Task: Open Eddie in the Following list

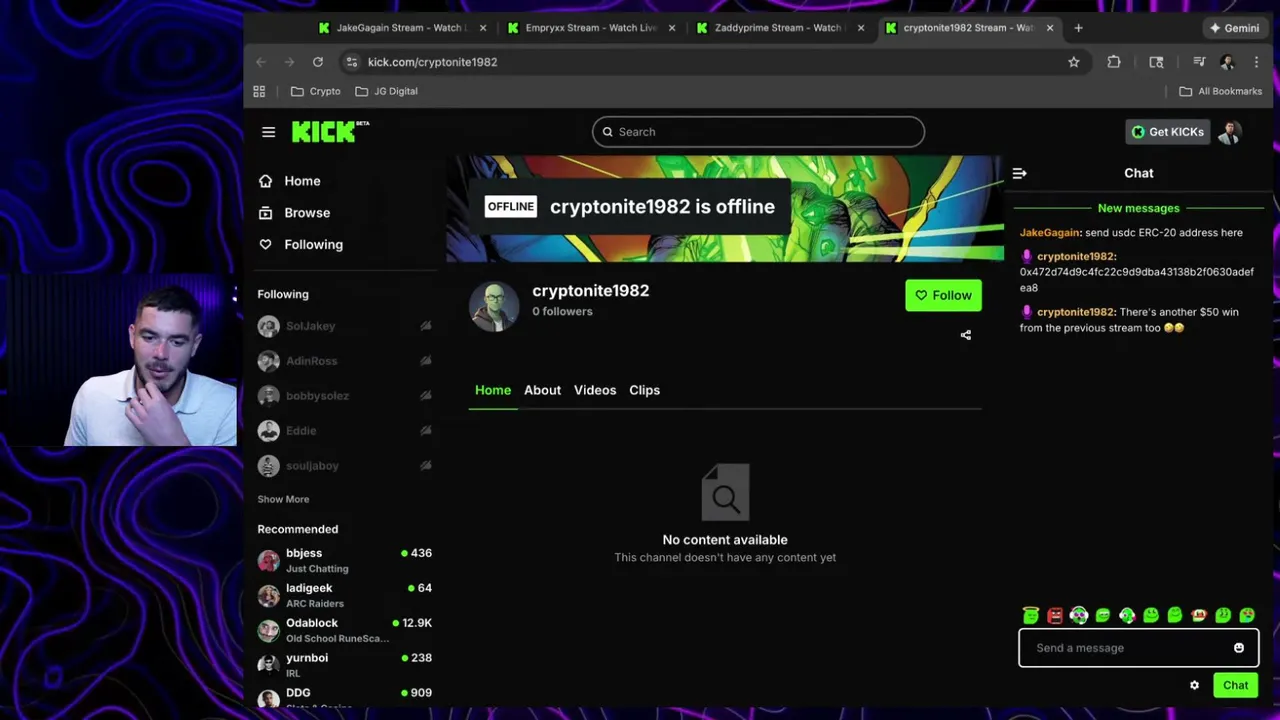Action: pyautogui.click(x=344, y=431)
